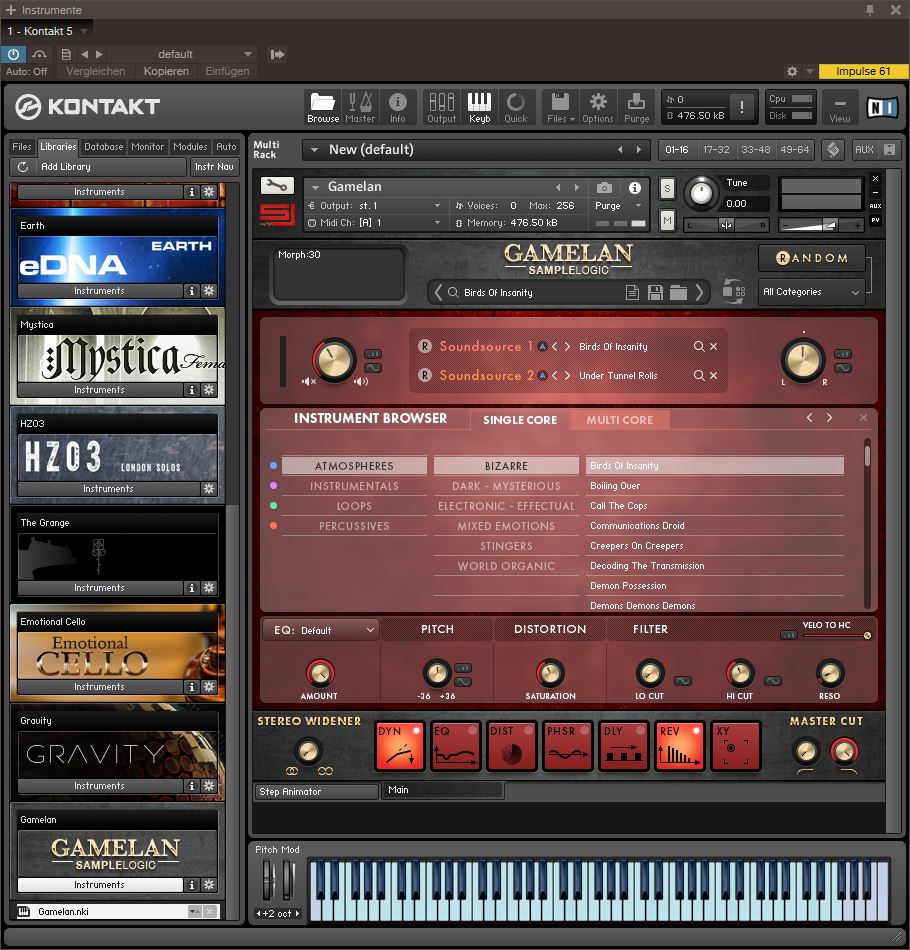910x950 pixels.
Task: Open the Browse panel in Kontakt toolbar
Action: click(323, 108)
